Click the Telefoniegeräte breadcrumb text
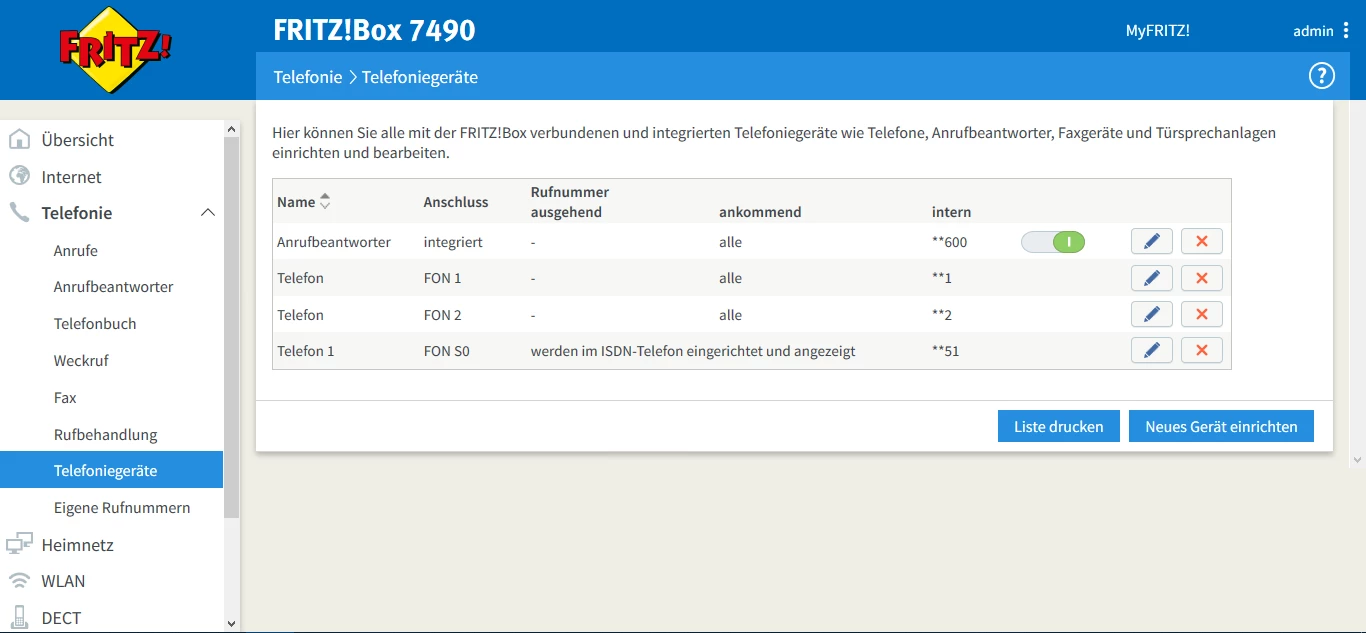The image size is (1366, 633). click(420, 77)
